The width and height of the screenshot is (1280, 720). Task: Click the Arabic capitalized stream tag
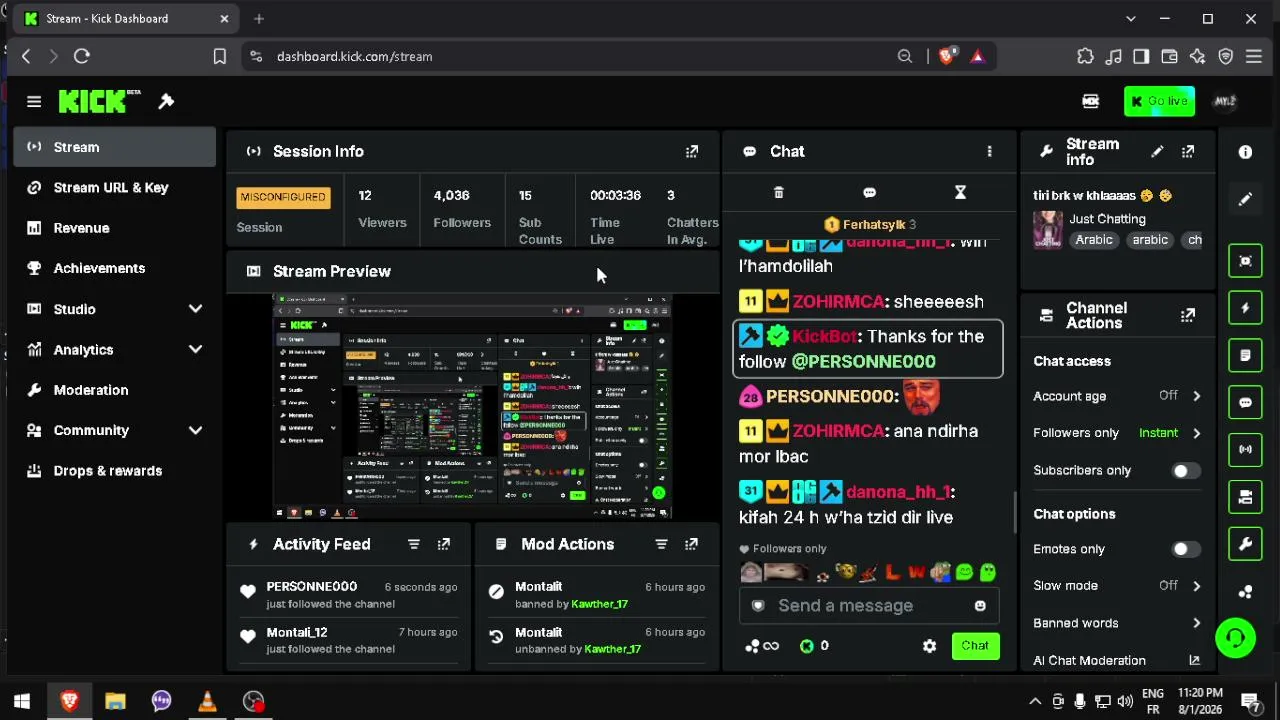pyautogui.click(x=1094, y=240)
